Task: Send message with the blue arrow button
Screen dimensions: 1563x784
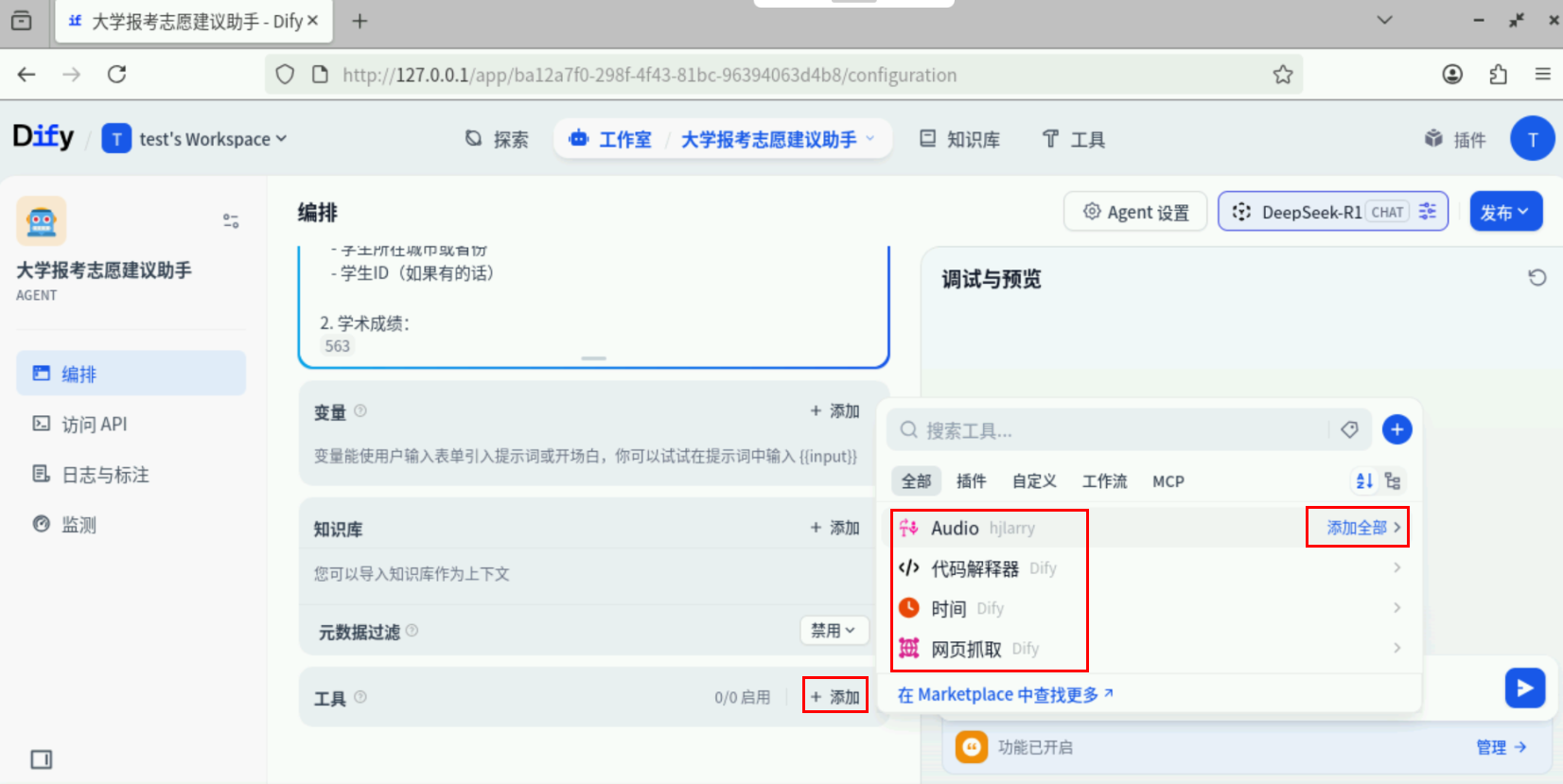Action: click(x=1525, y=688)
